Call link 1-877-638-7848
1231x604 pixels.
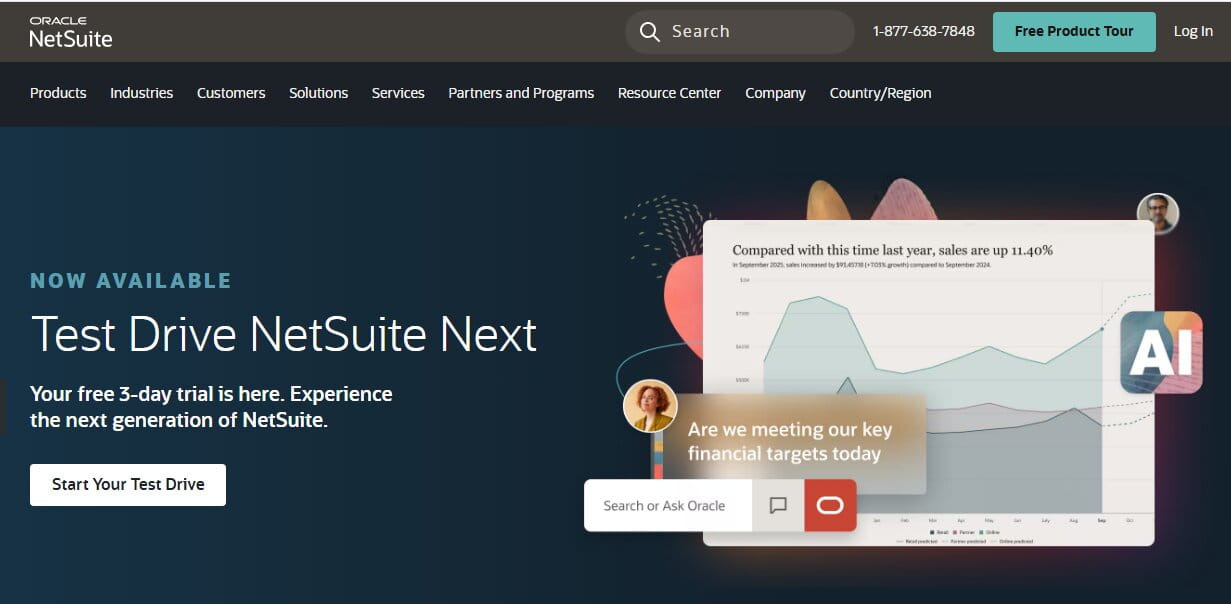[x=923, y=31]
